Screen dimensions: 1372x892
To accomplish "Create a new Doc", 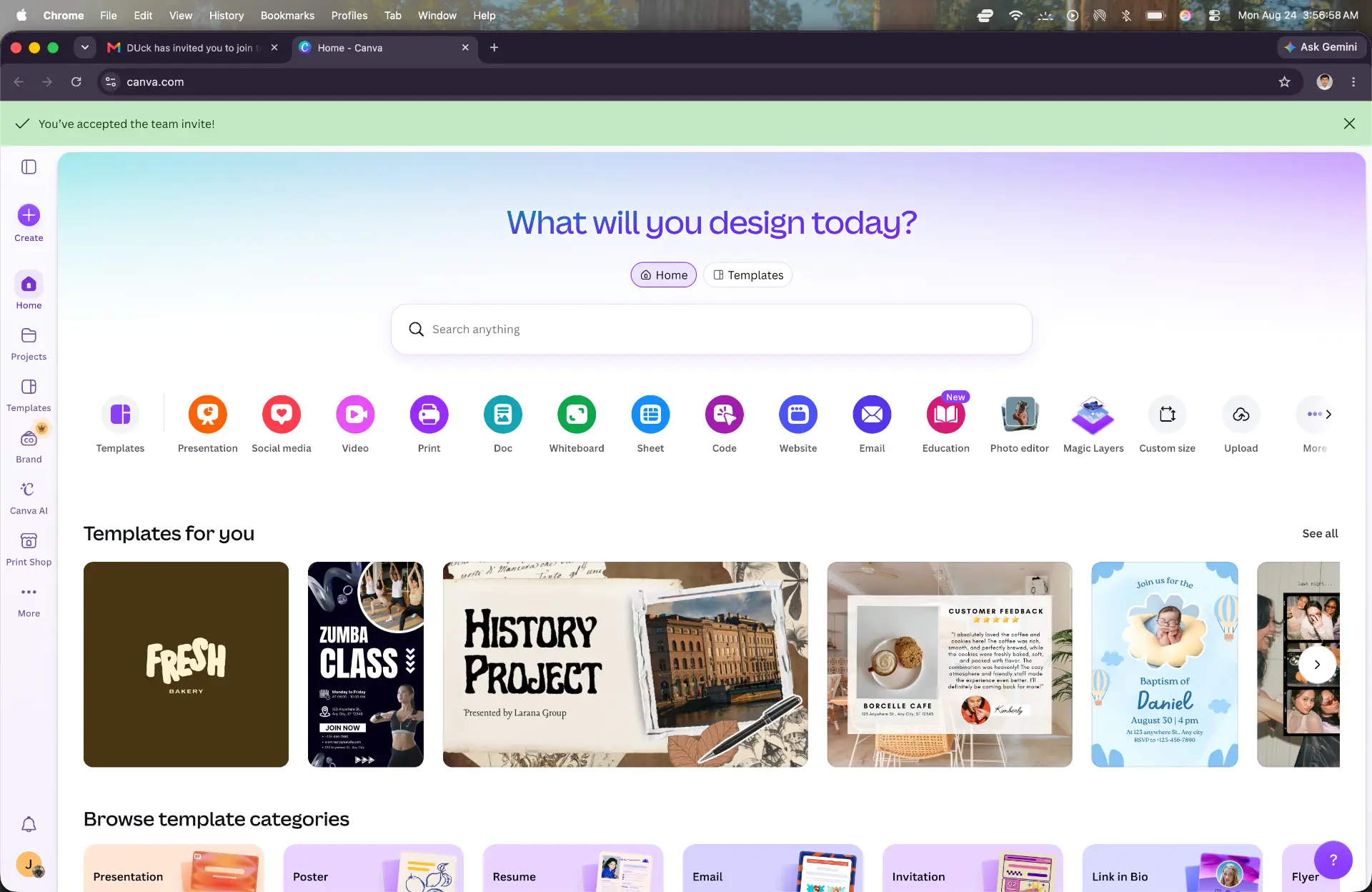I will coord(503,414).
